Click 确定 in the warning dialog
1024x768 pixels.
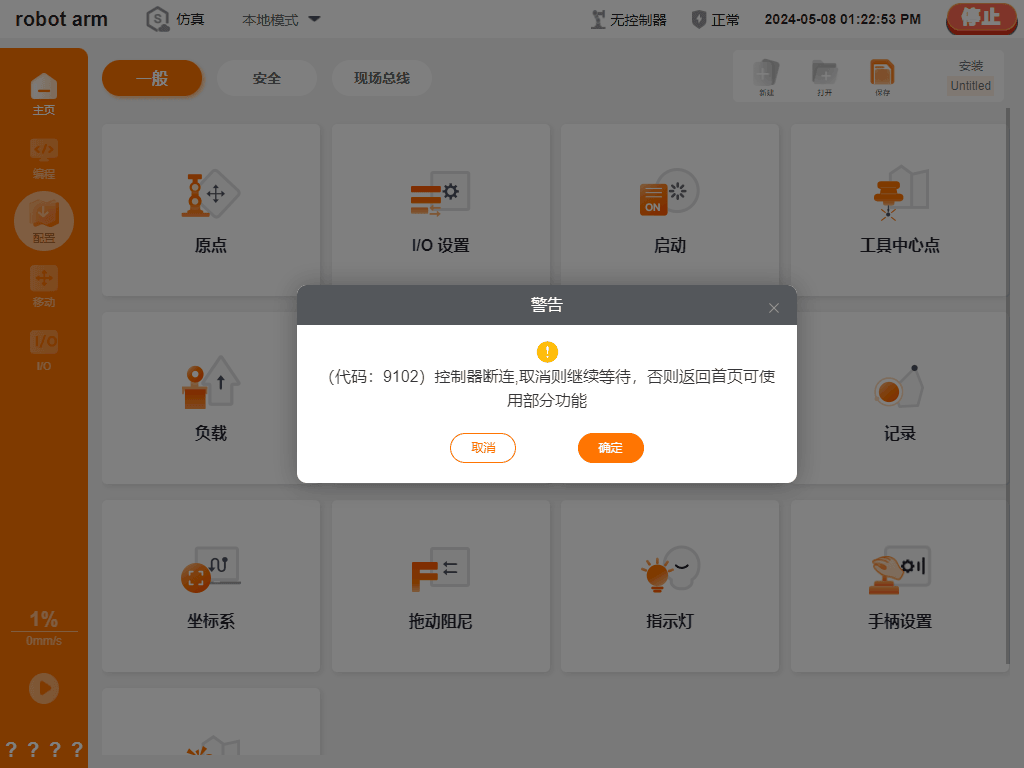point(611,448)
